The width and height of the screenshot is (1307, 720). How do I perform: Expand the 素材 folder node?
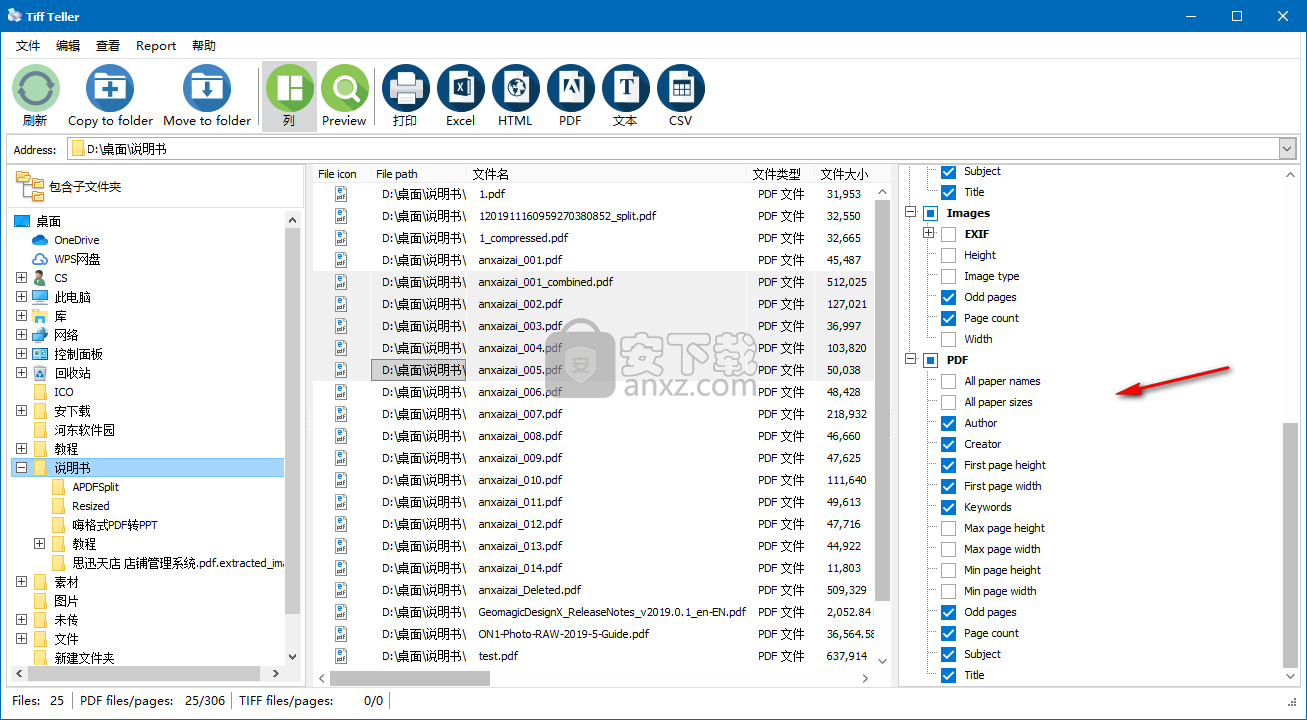pyautogui.click(x=21, y=582)
